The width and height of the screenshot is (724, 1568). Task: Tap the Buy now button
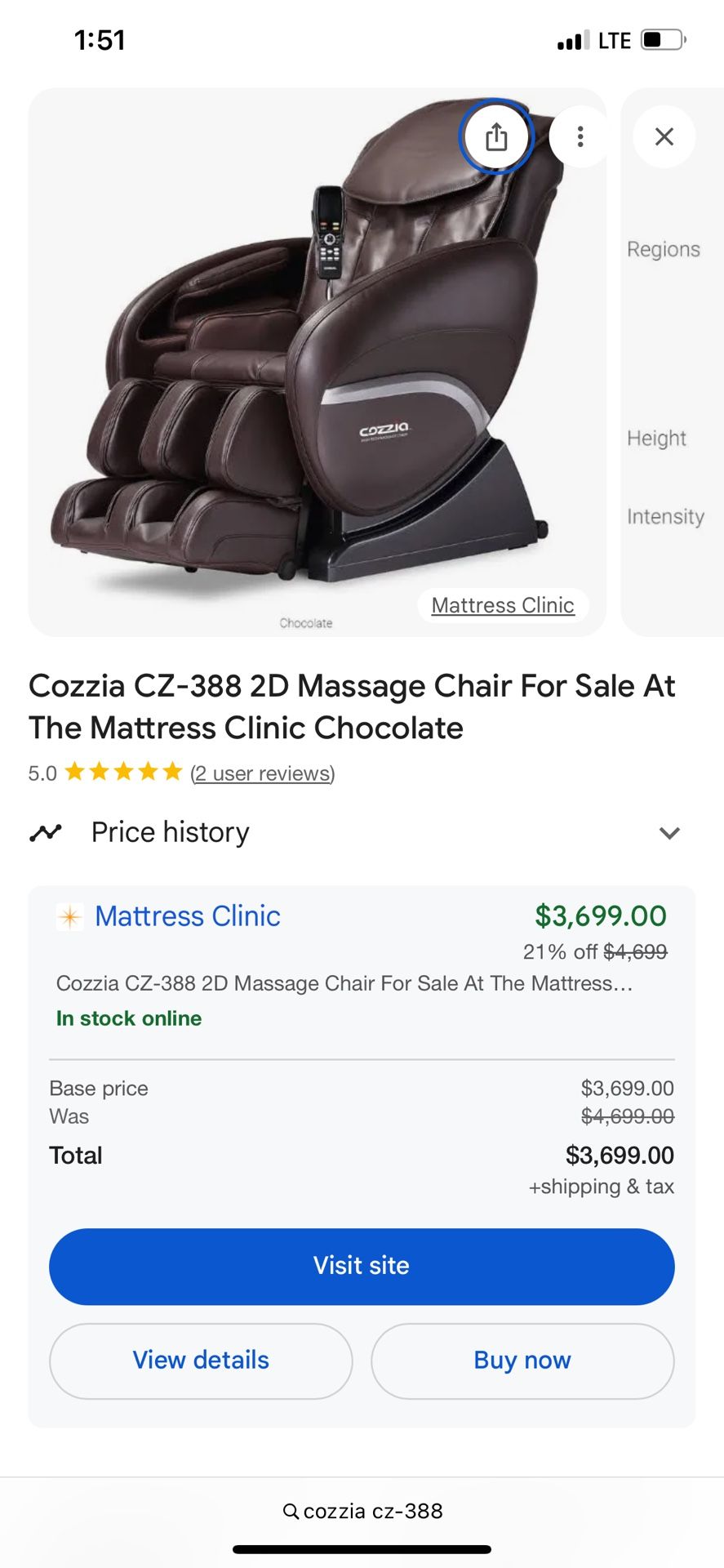click(522, 1360)
